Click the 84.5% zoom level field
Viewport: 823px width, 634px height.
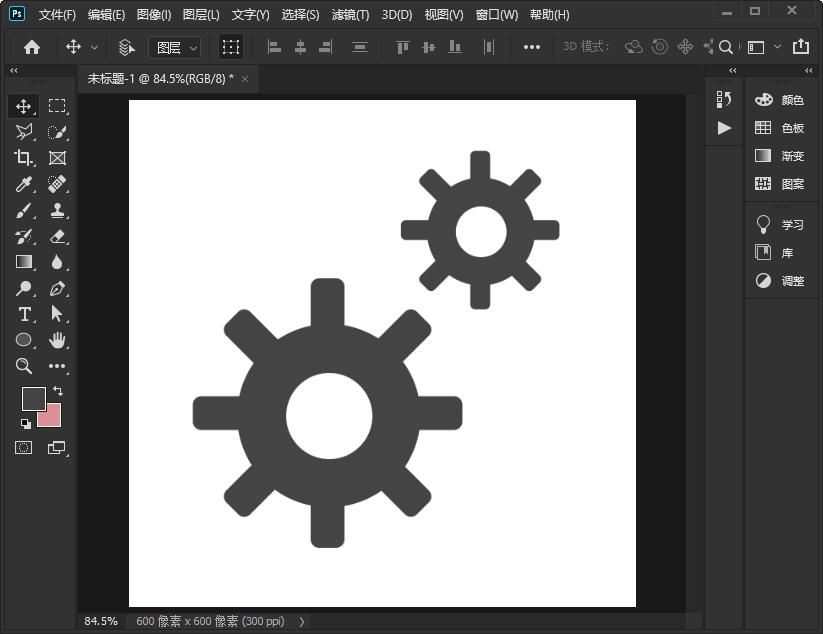[x=101, y=621]
